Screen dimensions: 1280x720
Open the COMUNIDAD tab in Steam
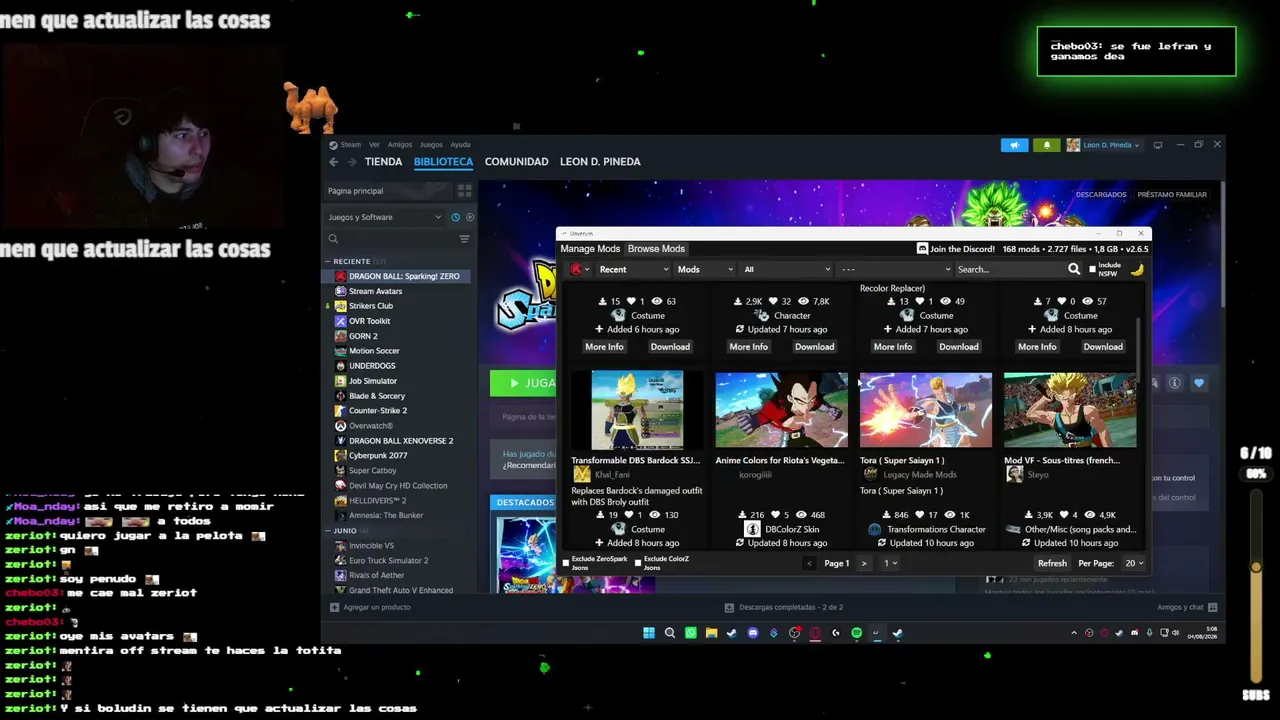coord(516,162)
